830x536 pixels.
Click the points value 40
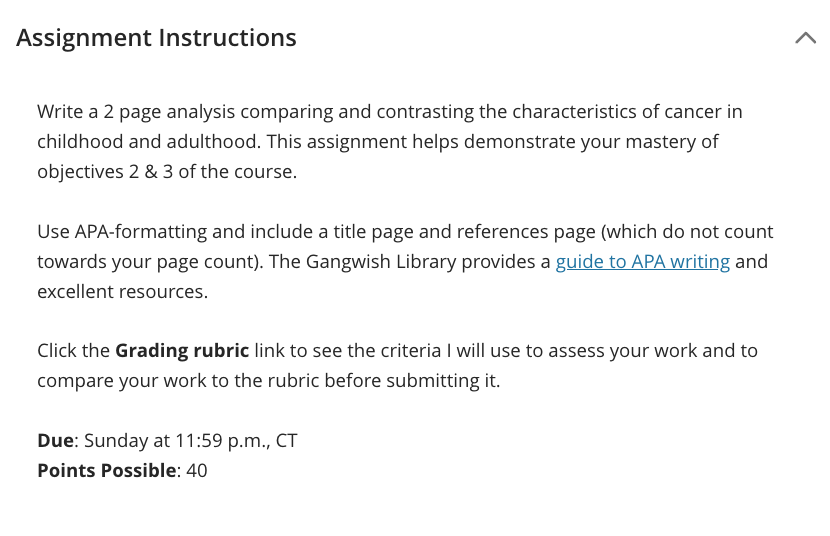pos(197,470)
